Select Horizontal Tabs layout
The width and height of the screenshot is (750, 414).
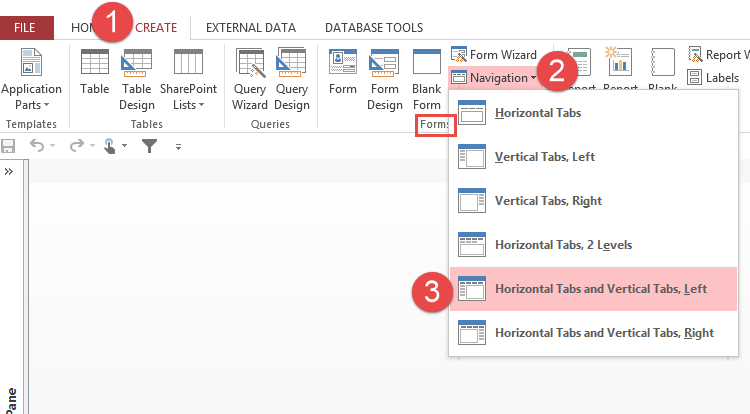[x=593, y=113]
